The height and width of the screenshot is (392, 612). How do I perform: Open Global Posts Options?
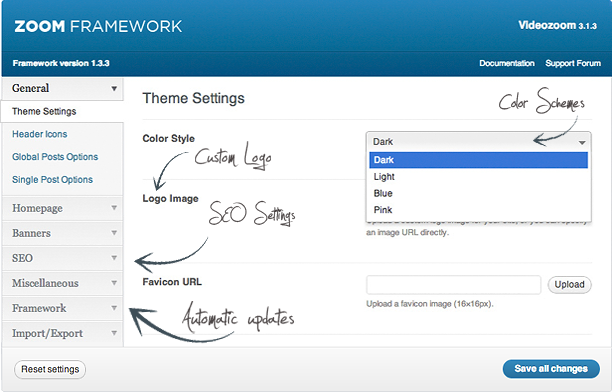click(x=55, y=157)
